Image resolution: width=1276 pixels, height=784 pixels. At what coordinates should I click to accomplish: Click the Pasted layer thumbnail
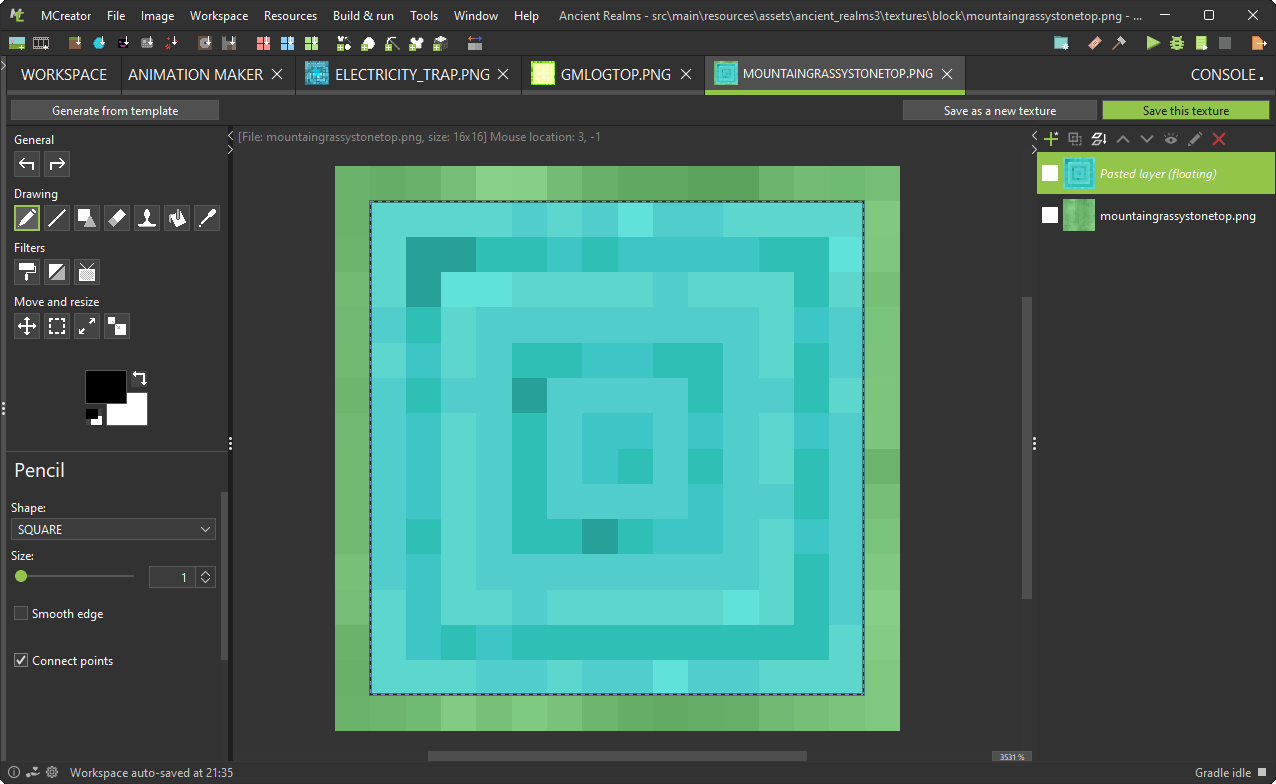[x=1079, y=173]
